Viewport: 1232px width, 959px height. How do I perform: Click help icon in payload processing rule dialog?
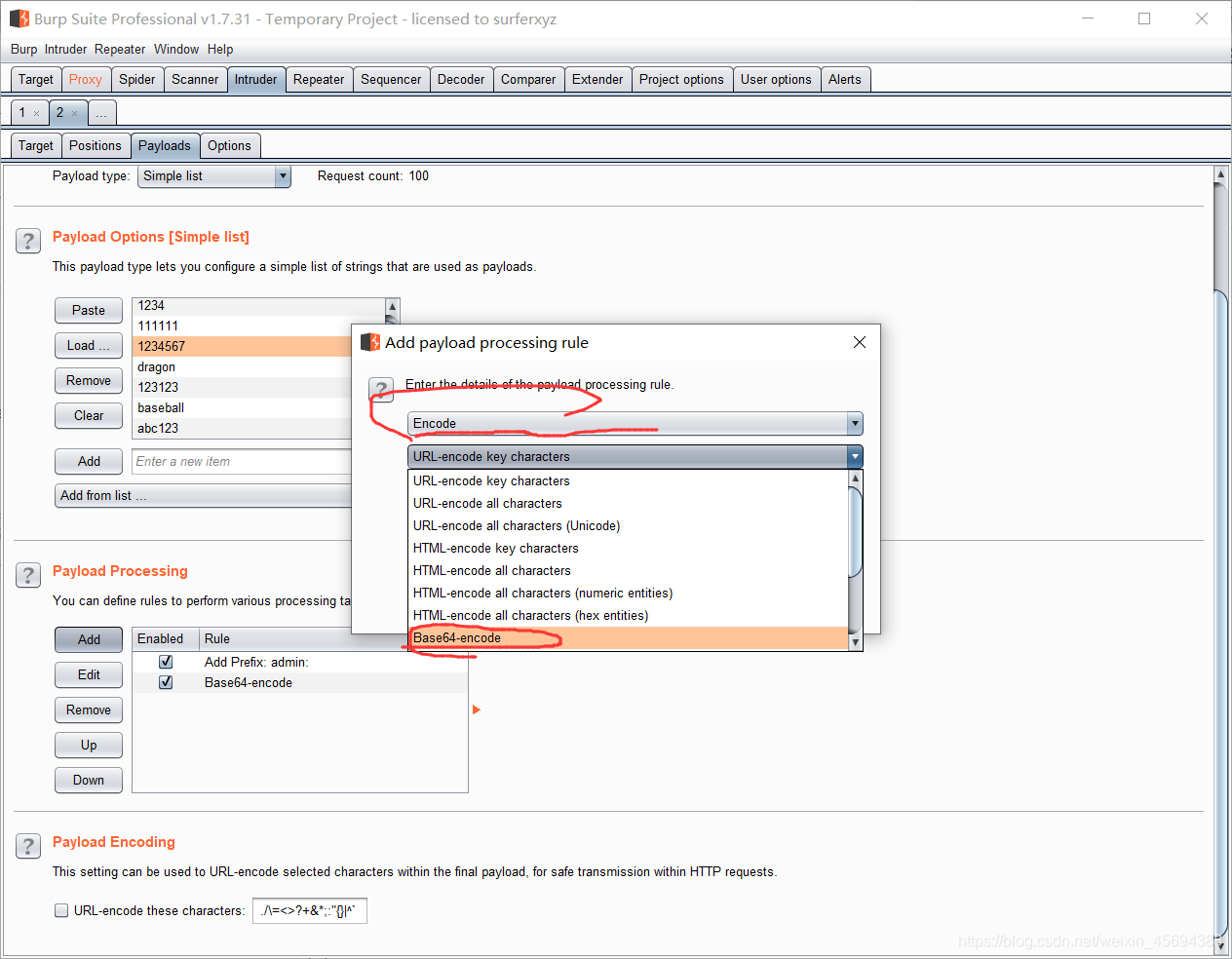[381, 390]
